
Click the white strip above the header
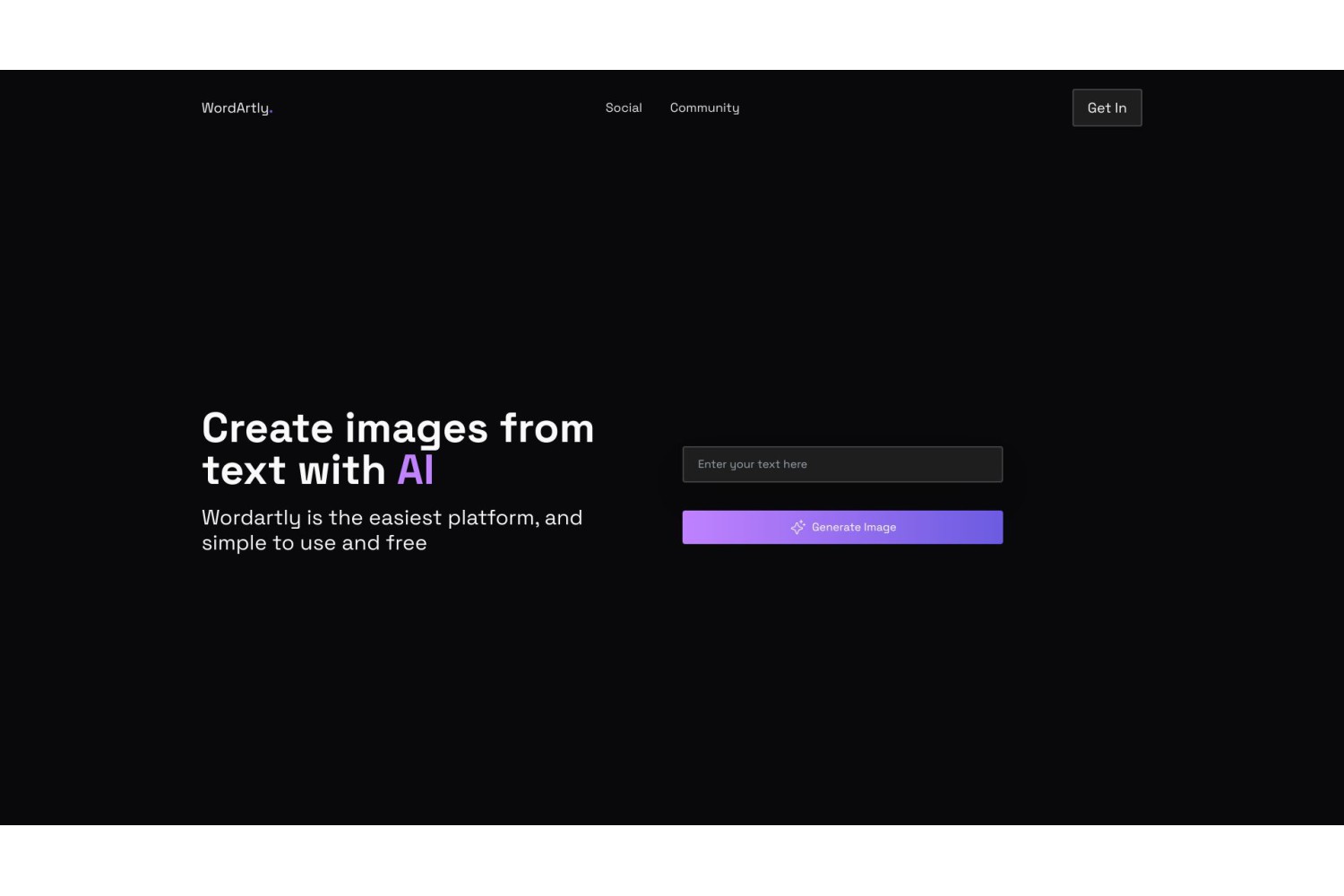[x=672, y=35]
